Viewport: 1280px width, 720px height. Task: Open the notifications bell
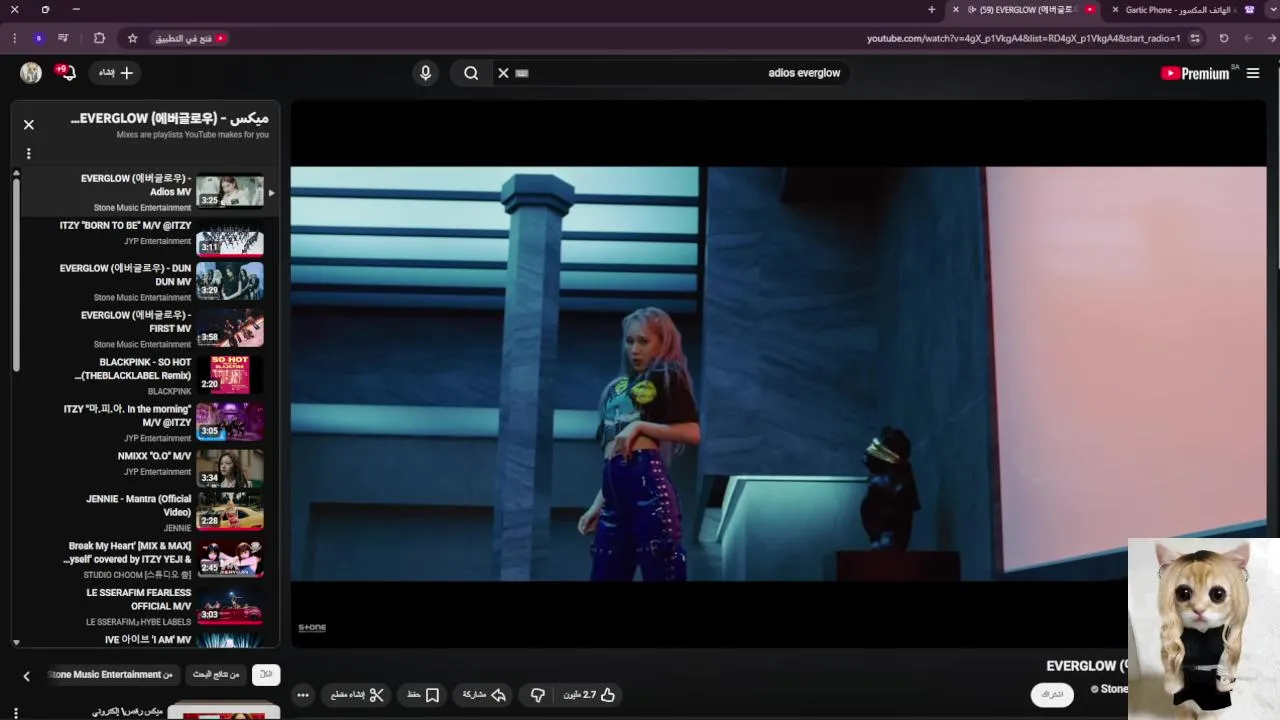point(67,72)
